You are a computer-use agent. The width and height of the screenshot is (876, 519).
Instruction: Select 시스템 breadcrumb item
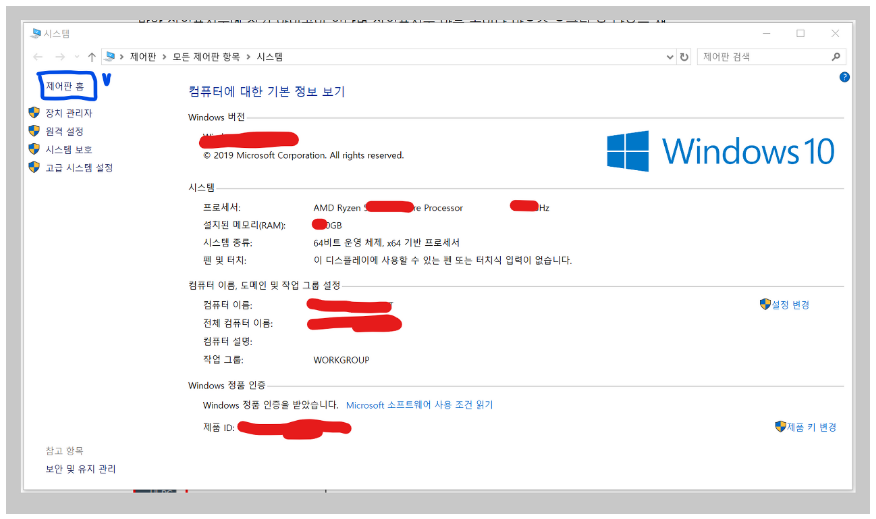pos(269,56)
